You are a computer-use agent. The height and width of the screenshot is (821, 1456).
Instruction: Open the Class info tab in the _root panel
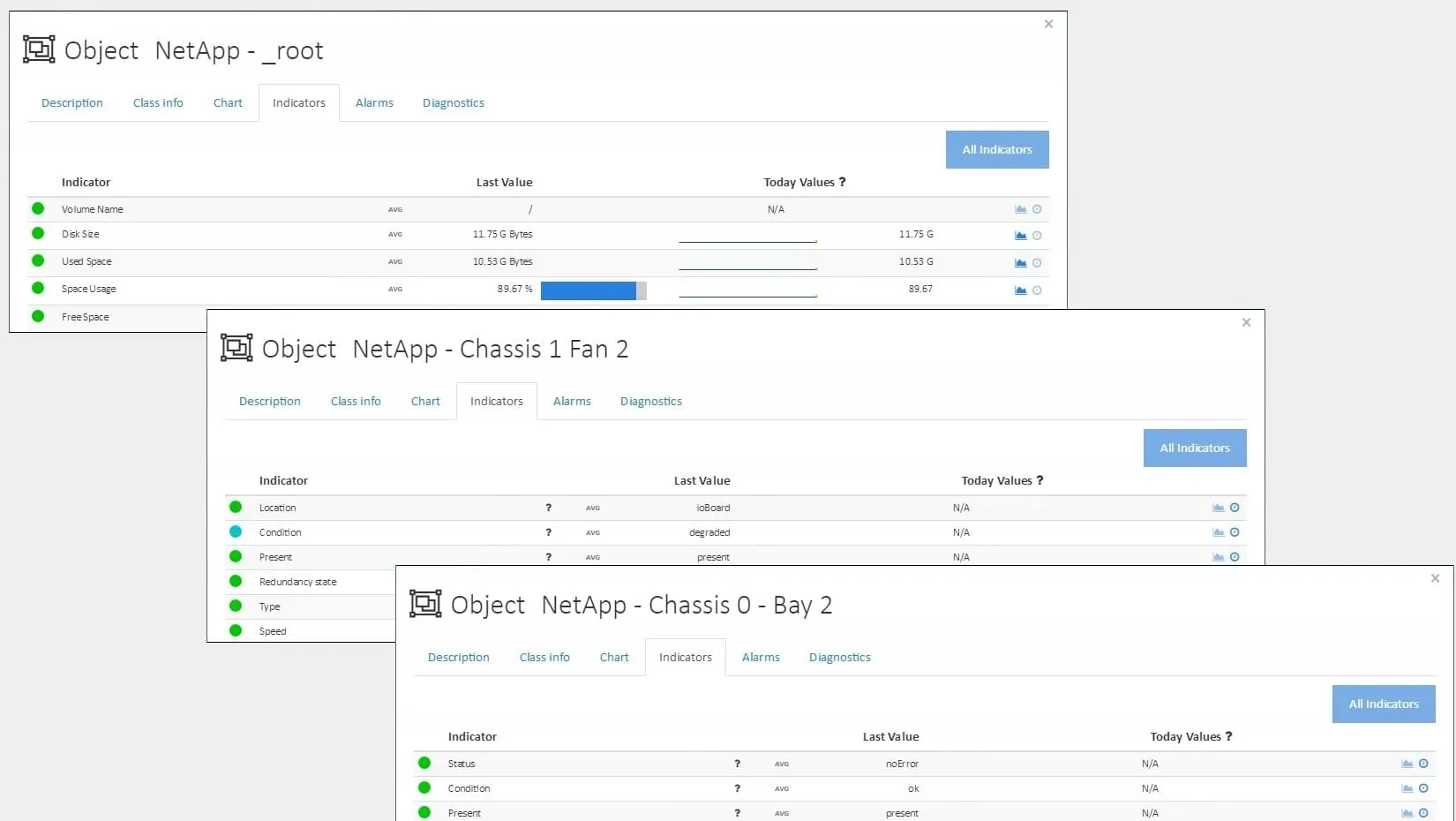coord(158,103)
